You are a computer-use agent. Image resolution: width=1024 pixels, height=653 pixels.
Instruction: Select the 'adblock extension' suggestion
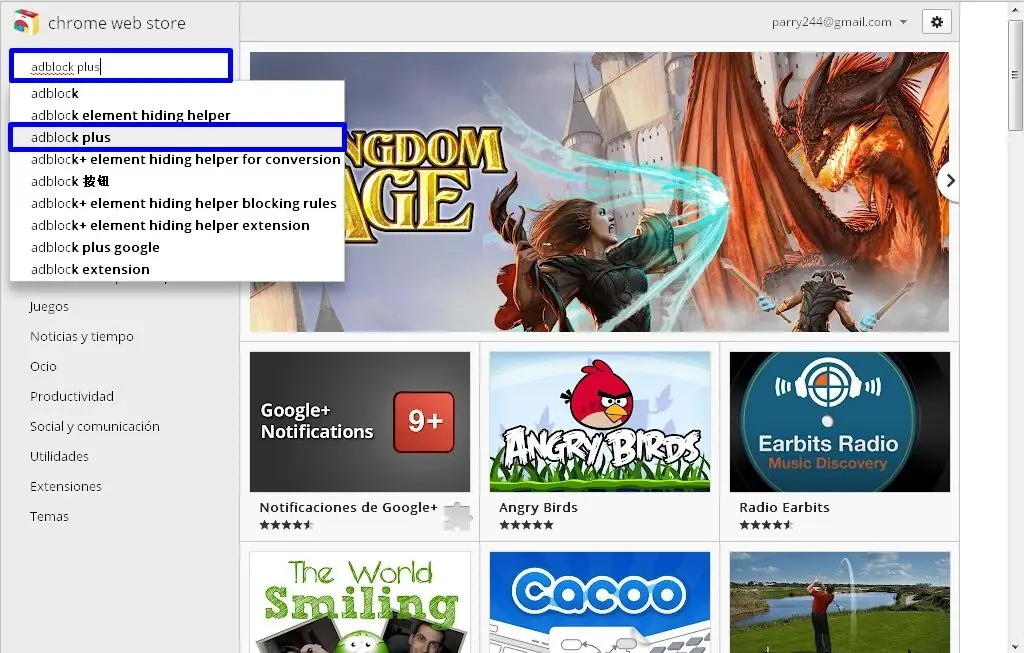point(177,269)
